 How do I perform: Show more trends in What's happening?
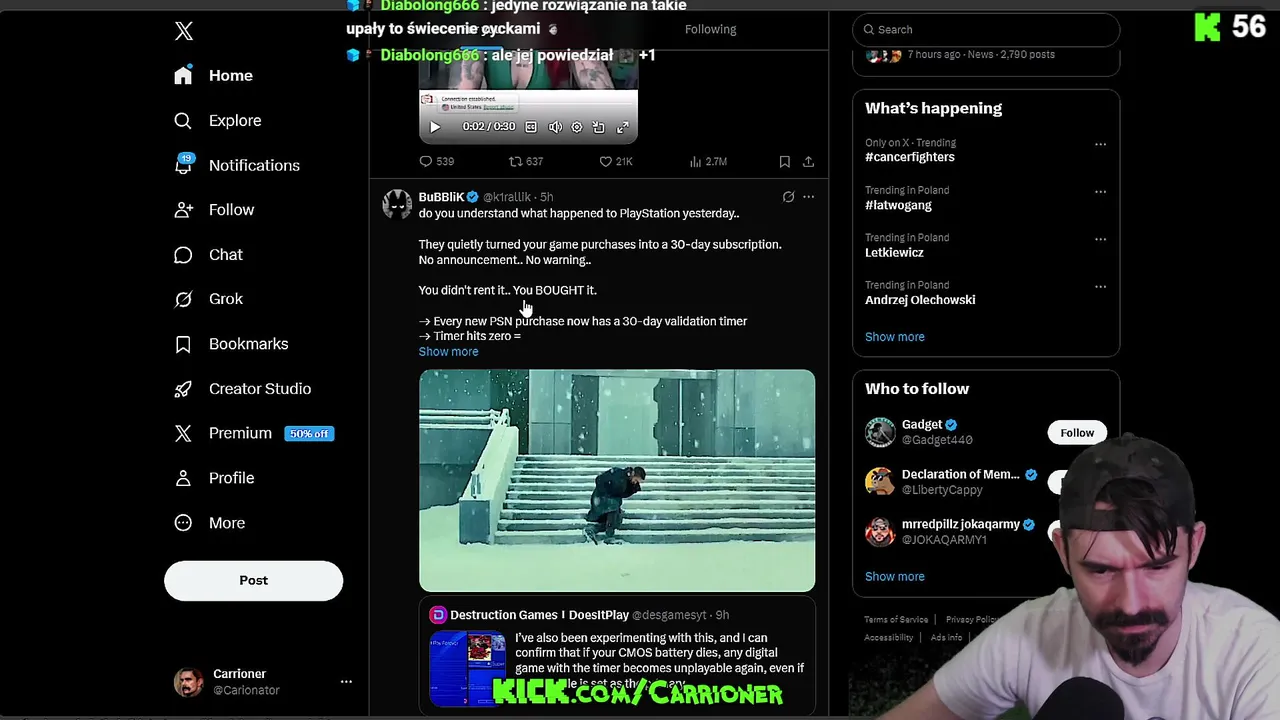(x=894, y=337)
